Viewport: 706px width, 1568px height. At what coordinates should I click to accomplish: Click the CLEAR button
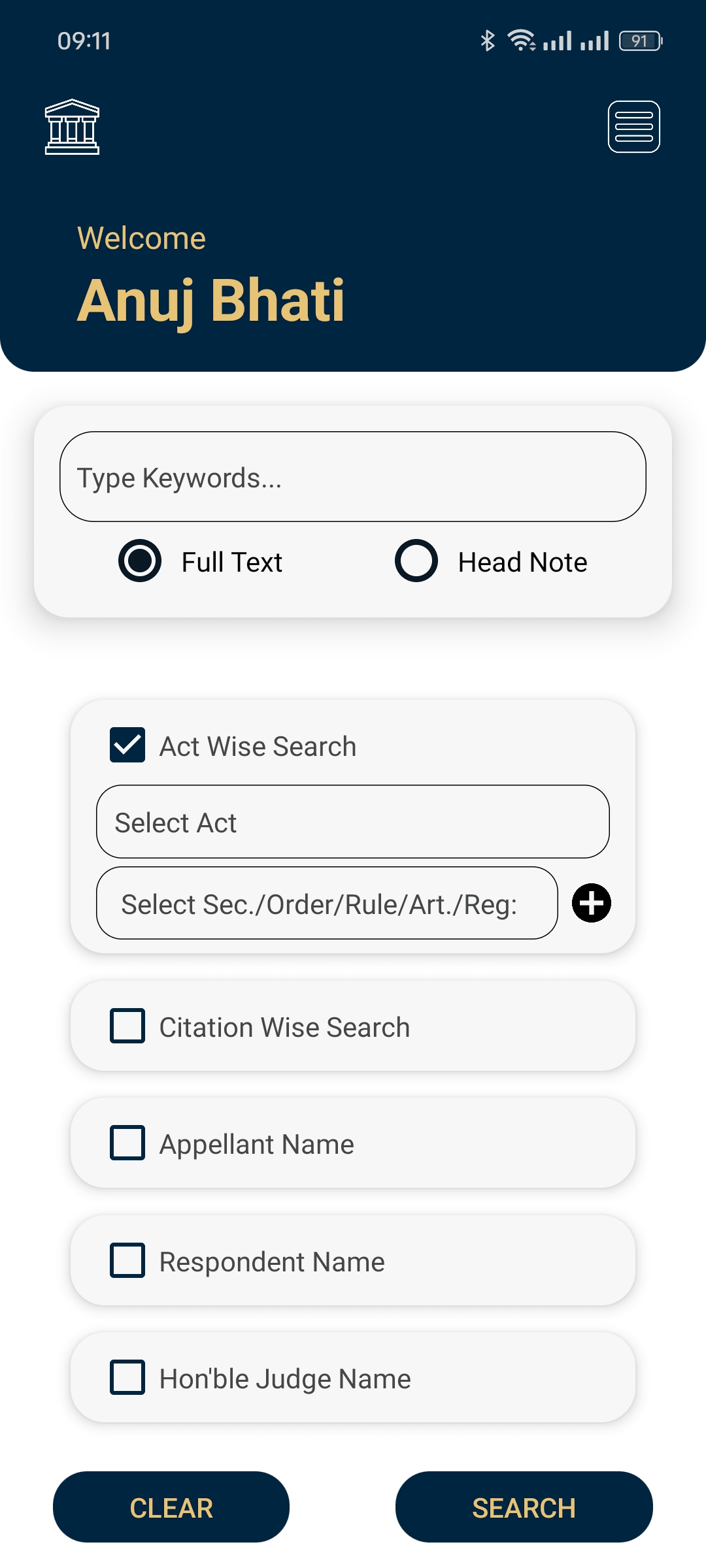(x=171, y=1507)
